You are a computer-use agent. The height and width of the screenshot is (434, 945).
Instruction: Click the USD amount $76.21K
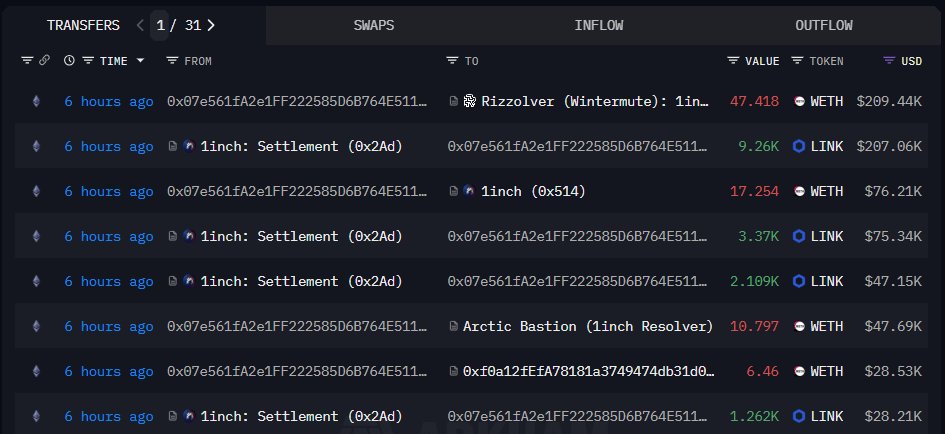[x=893, y=191]
